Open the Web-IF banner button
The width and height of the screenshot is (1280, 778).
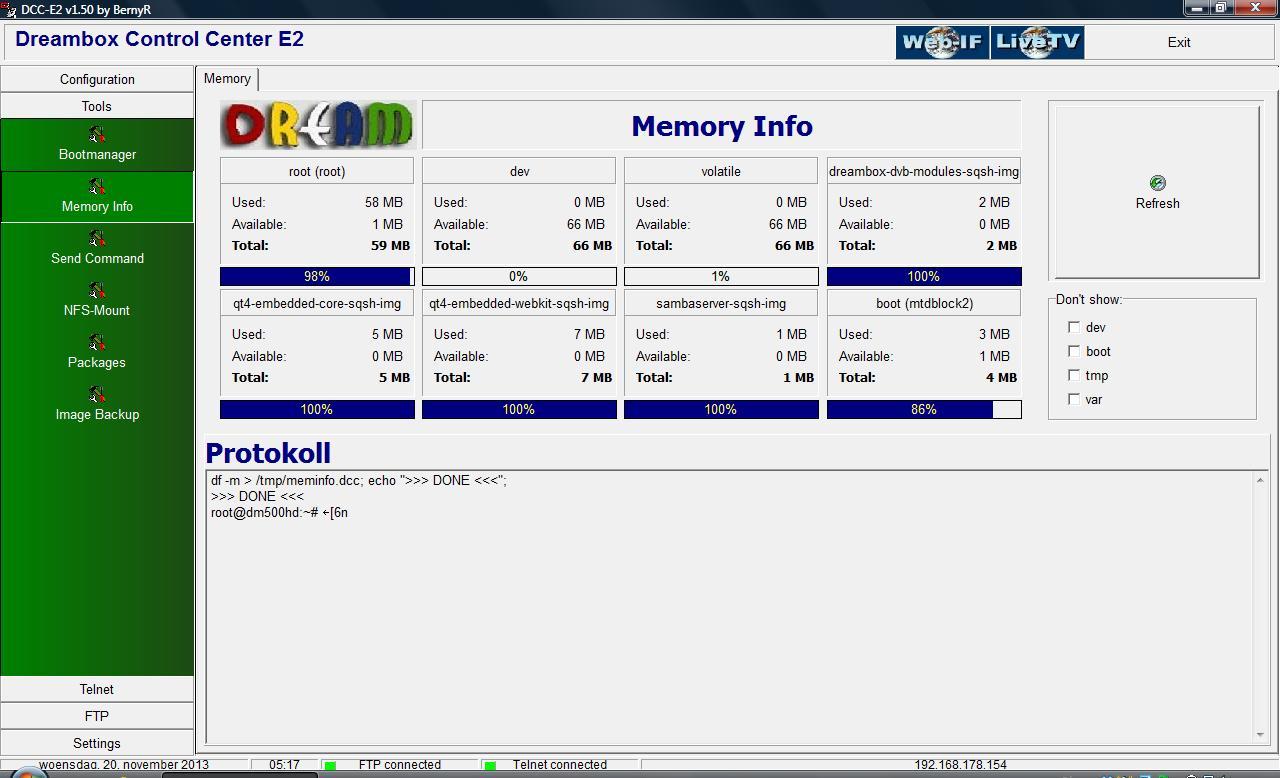(942, 42)
